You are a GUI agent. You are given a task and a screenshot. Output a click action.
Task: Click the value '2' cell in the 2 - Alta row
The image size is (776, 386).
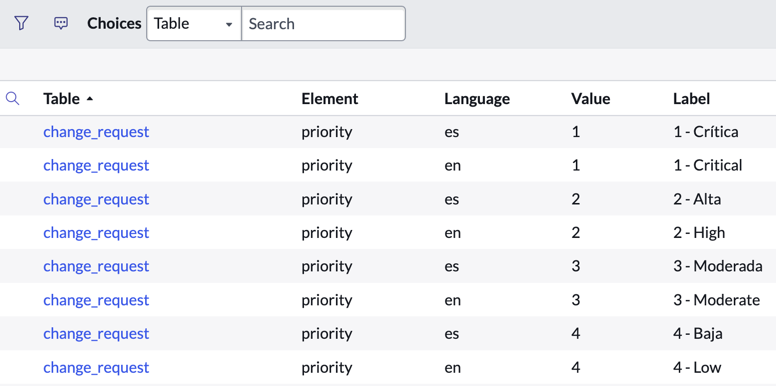(x=575, y=199)
